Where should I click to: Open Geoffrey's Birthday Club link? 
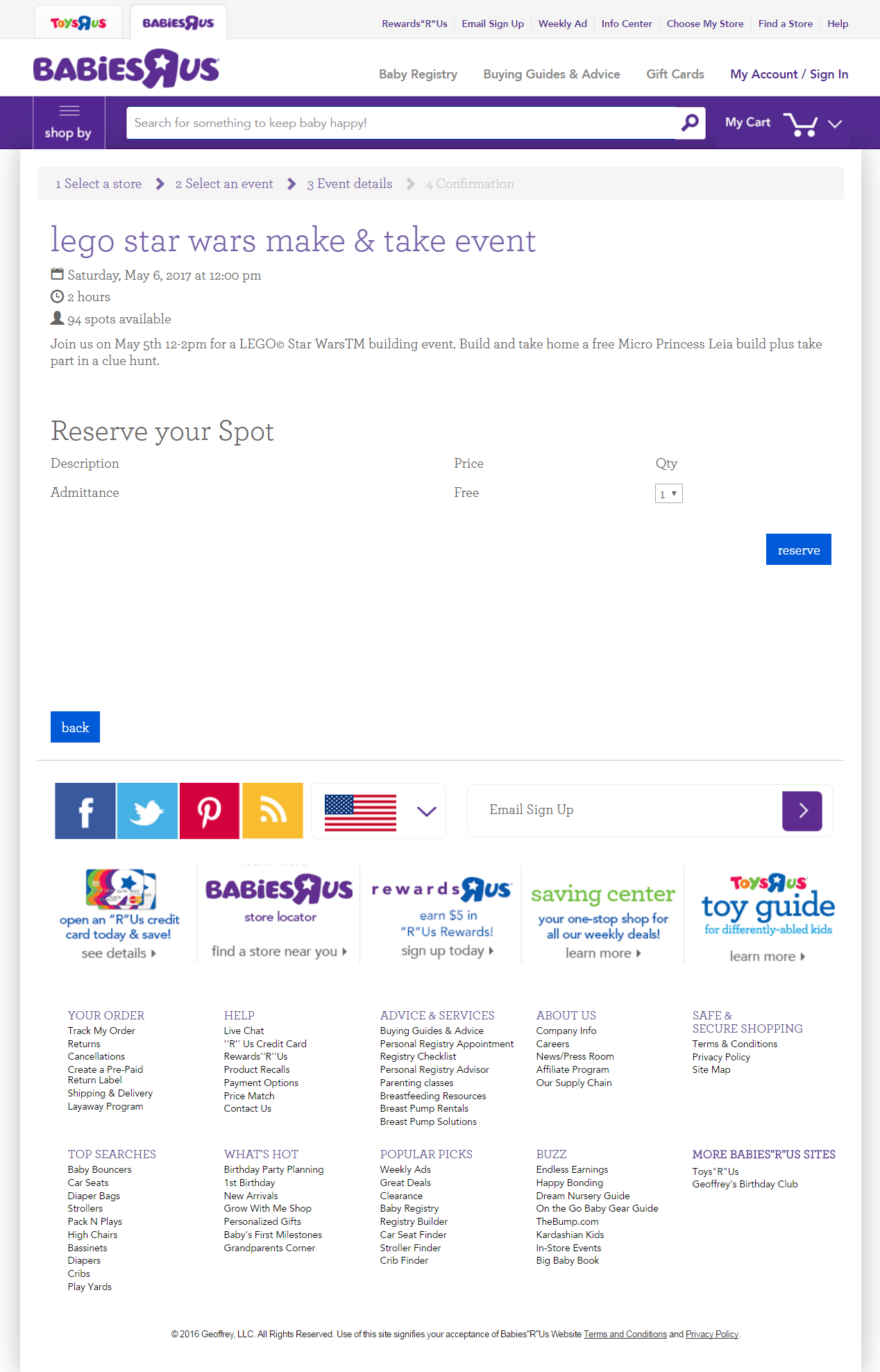[745, 1184]
